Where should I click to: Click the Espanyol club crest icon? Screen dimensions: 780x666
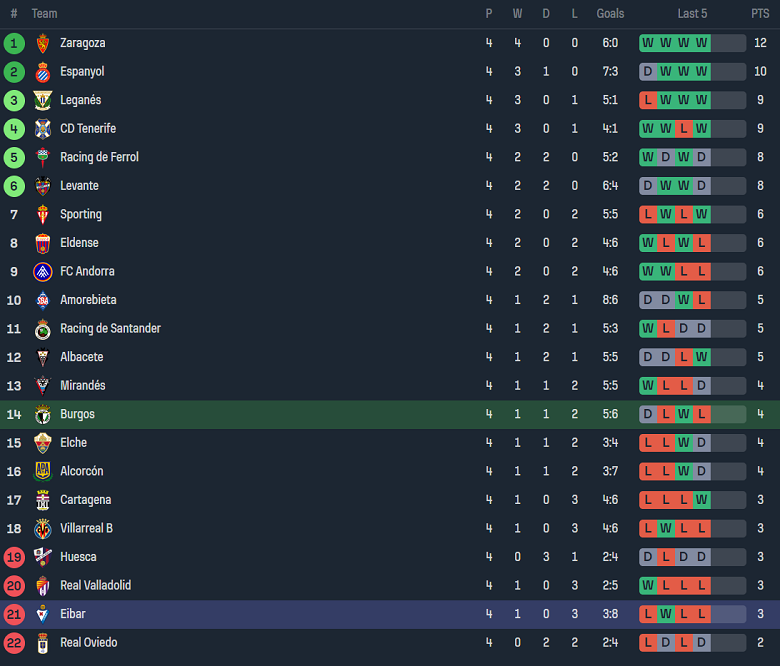42,72
